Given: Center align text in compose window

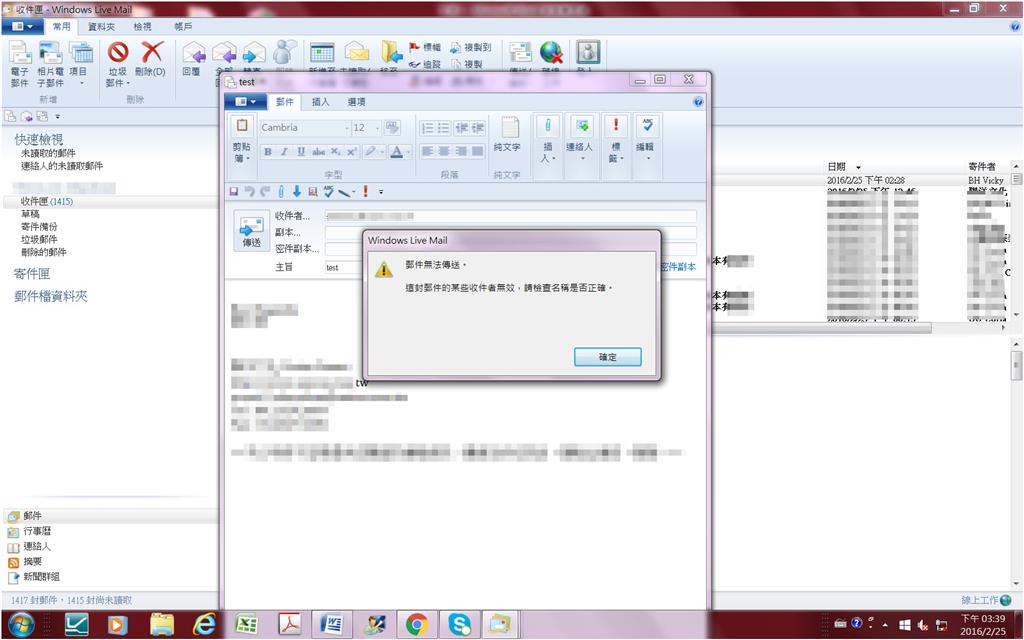Looking at the screenshot, I should coord(444,152).
